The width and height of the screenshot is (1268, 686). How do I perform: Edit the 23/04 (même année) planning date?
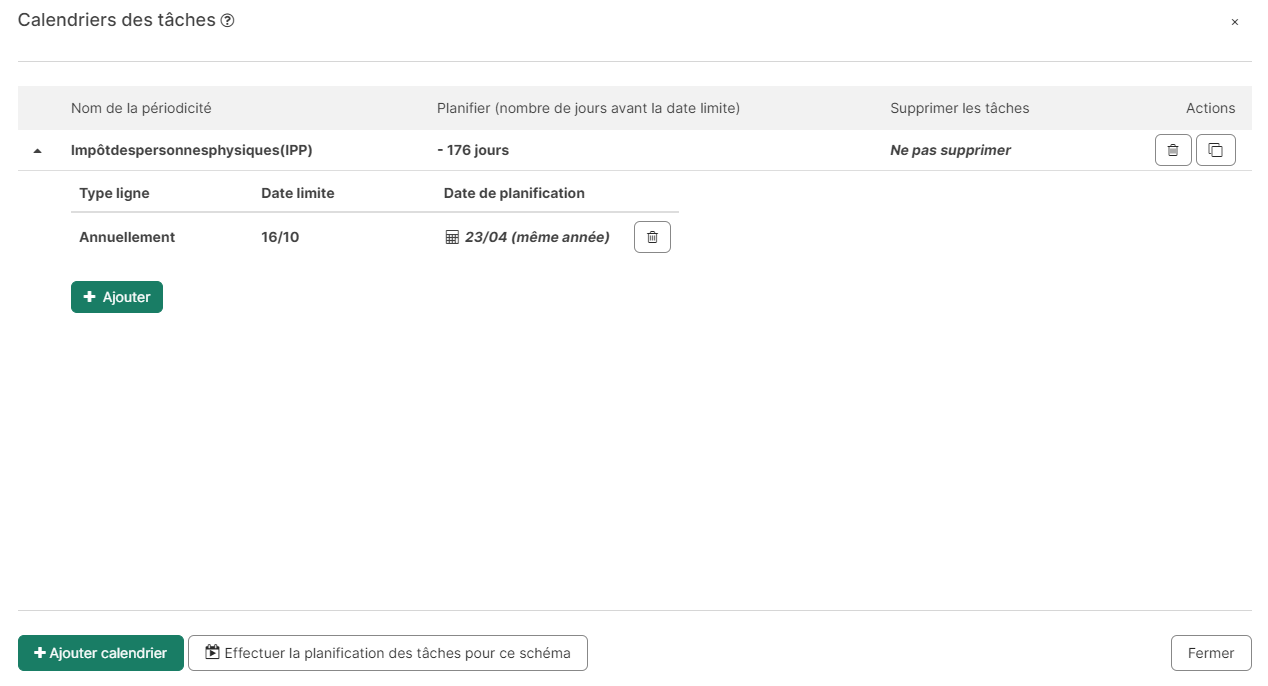point(537,237)
